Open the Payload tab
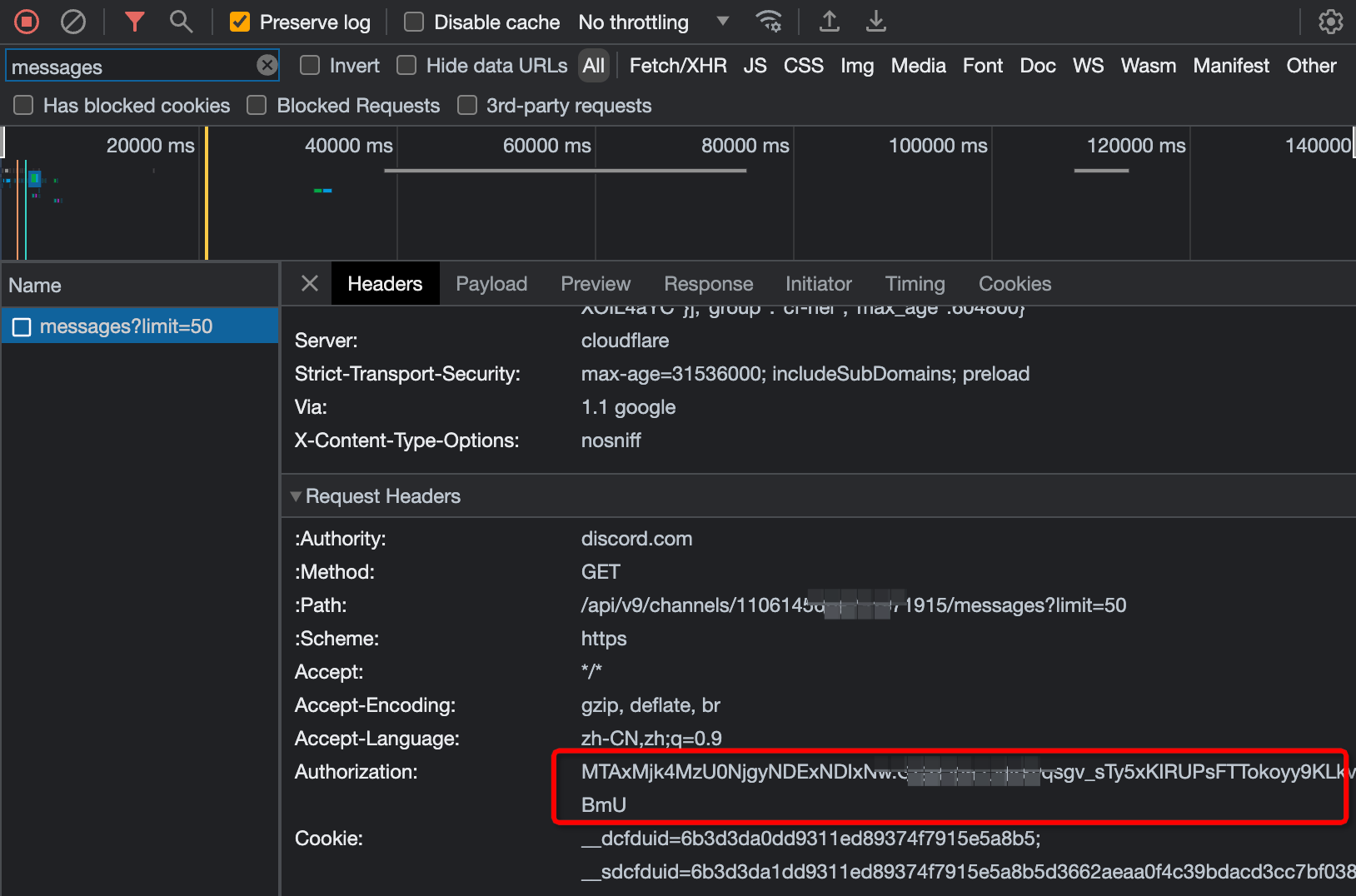 coord(491,284)
